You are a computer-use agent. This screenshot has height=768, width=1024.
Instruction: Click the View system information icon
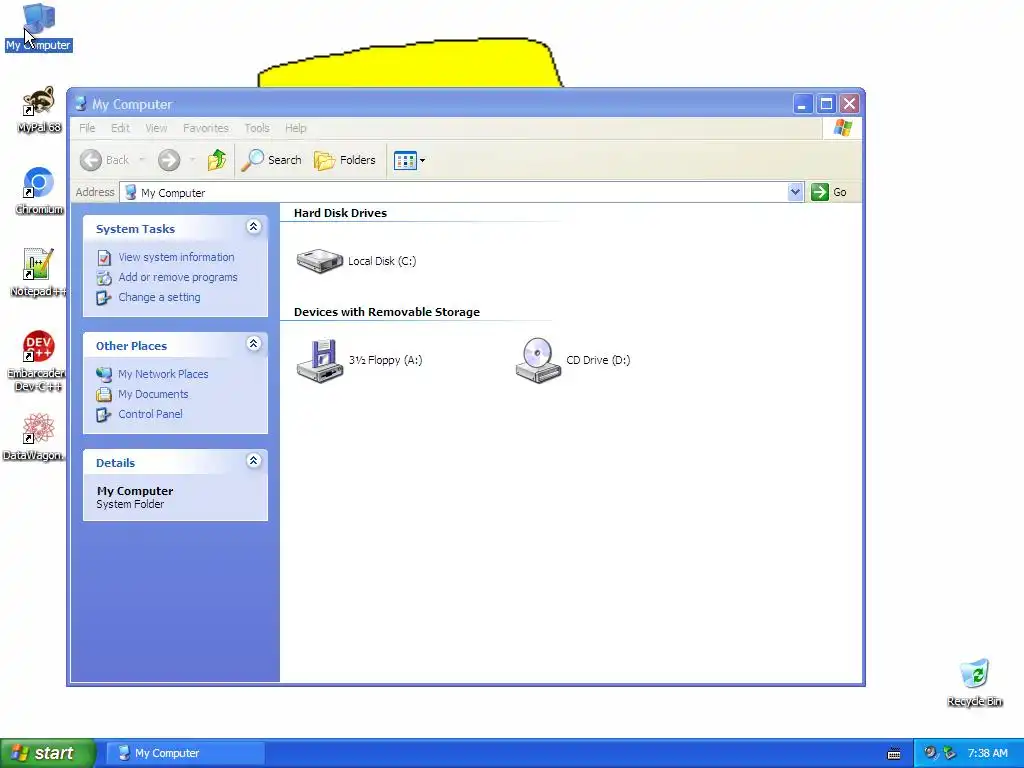pos(104,257)
